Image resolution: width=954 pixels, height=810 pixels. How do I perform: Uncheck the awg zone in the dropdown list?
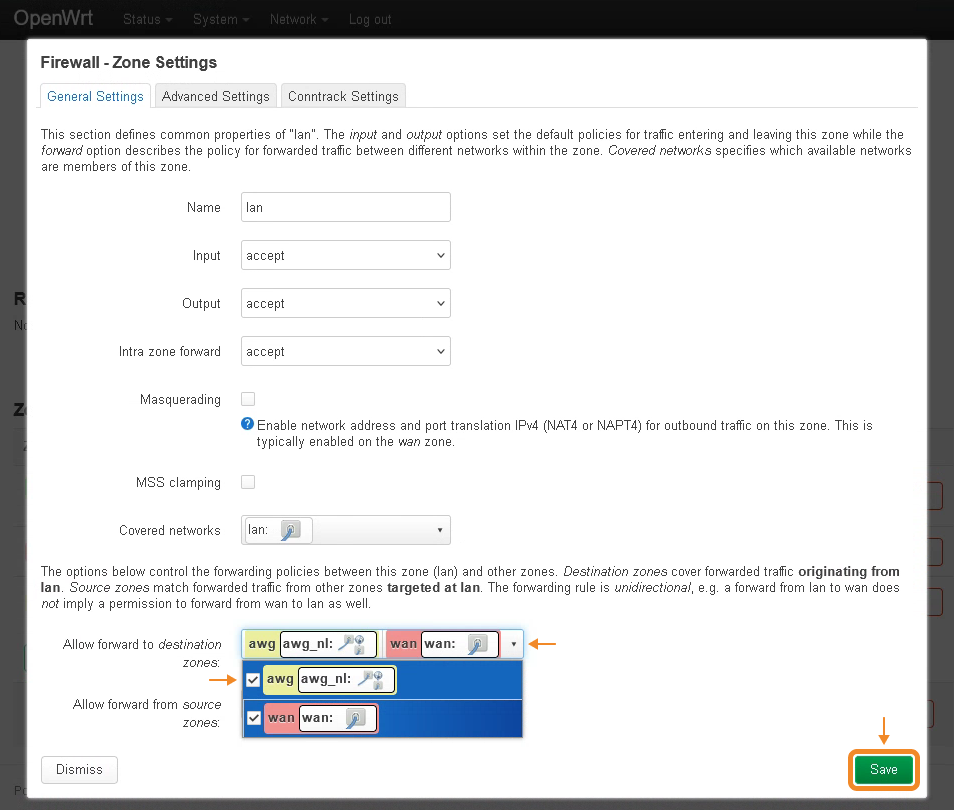[254, 680]
